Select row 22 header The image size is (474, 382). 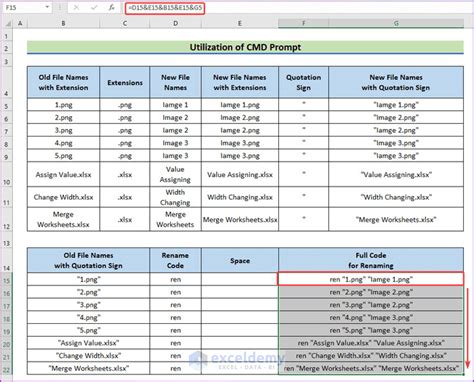coord(6,369)
